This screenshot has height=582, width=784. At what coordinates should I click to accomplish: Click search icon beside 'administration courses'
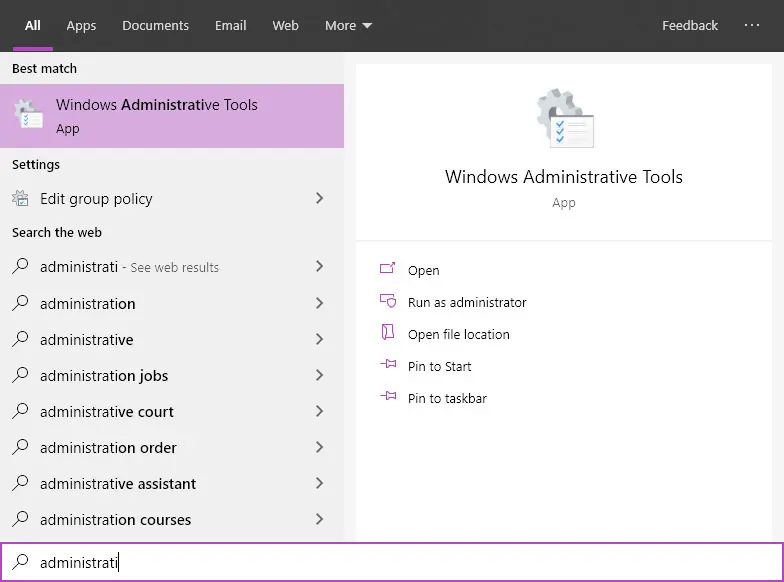tap(20, 519)
